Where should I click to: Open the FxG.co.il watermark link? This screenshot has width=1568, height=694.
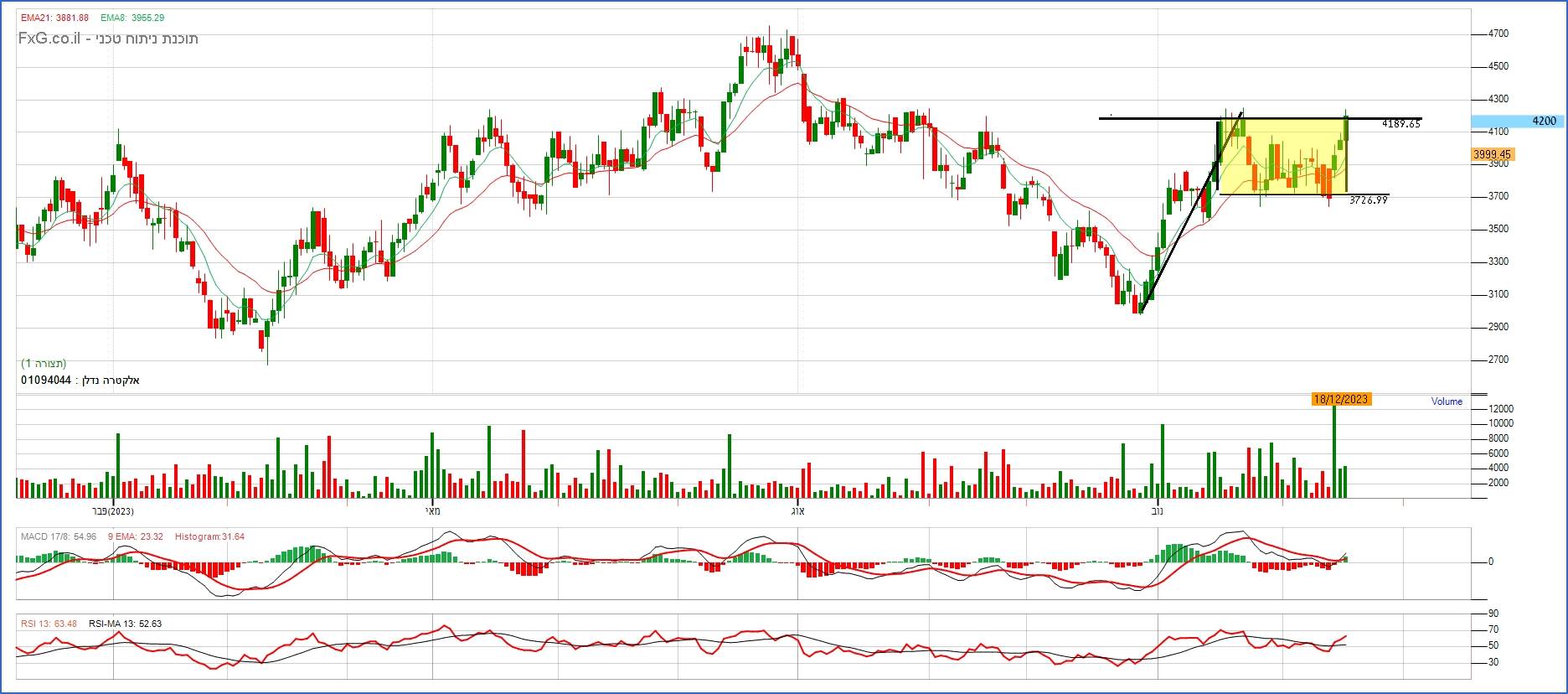(49, 39)
